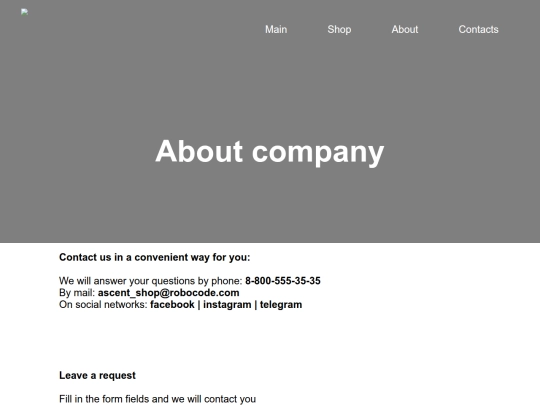
Task: Open the About navigation item
Action: [x=405, y=30]
